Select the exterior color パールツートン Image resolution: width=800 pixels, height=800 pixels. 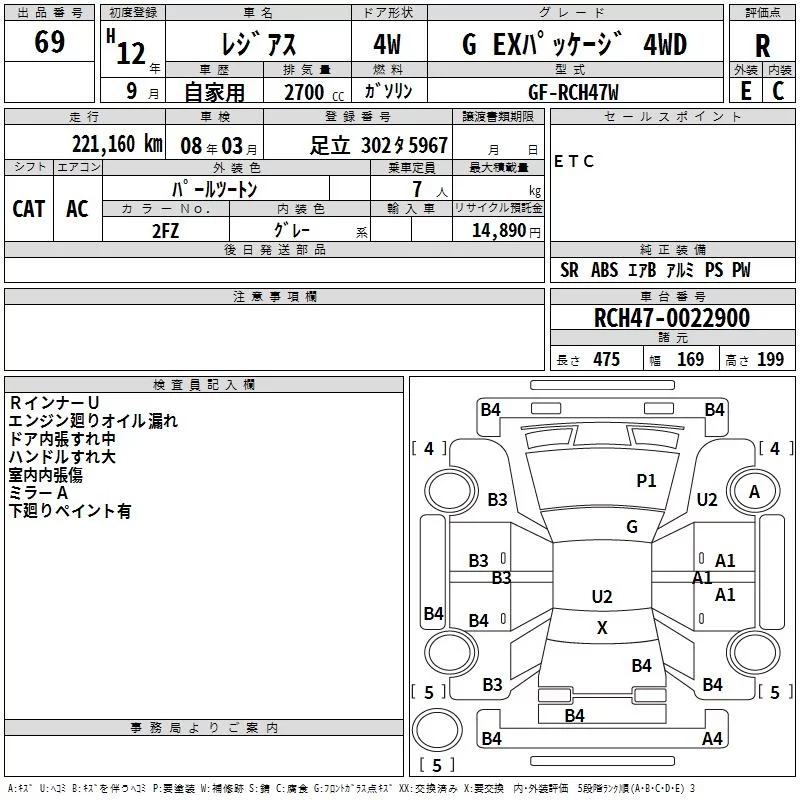click(x=214, y=189)
